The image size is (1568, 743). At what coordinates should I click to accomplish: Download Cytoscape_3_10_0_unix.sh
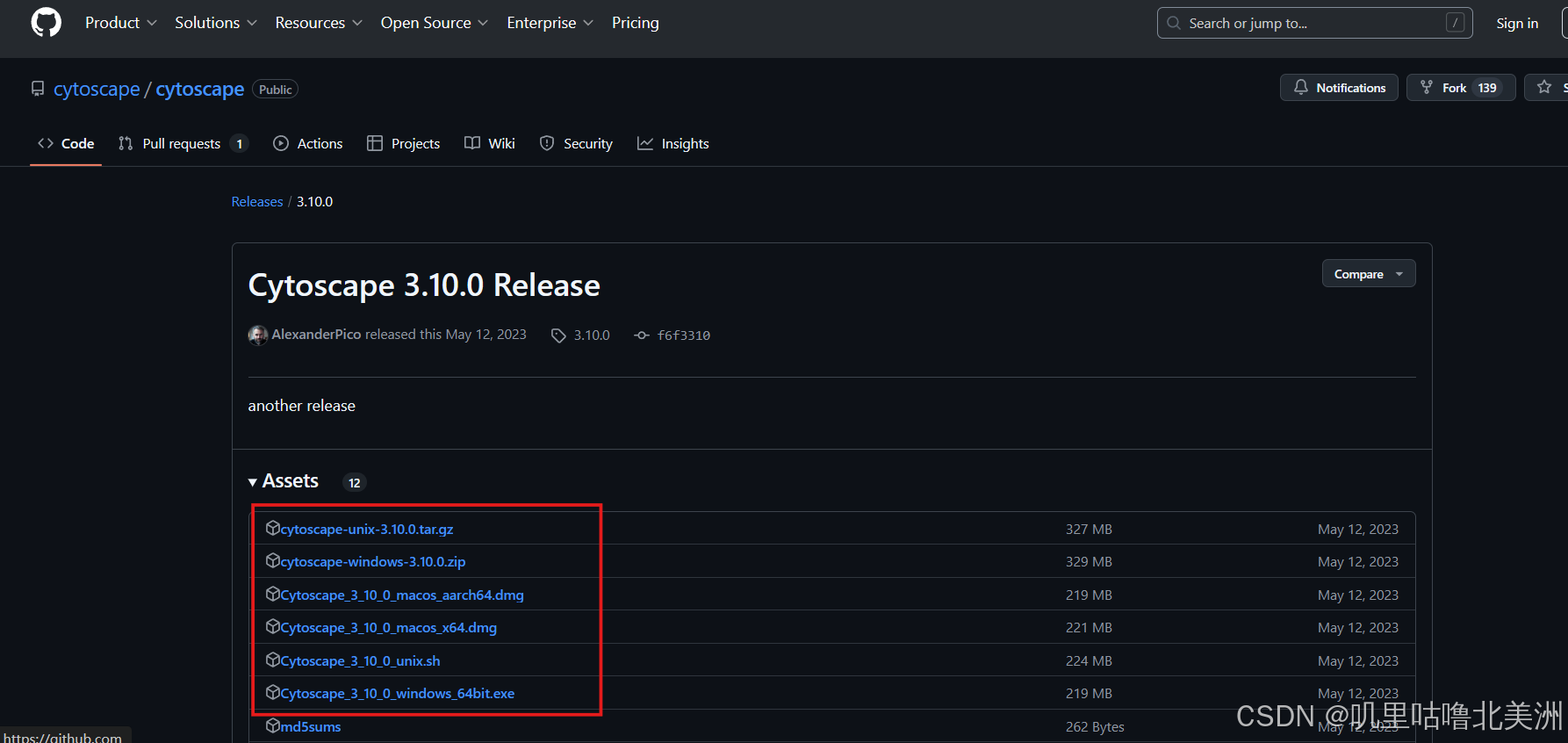[360, 660]
